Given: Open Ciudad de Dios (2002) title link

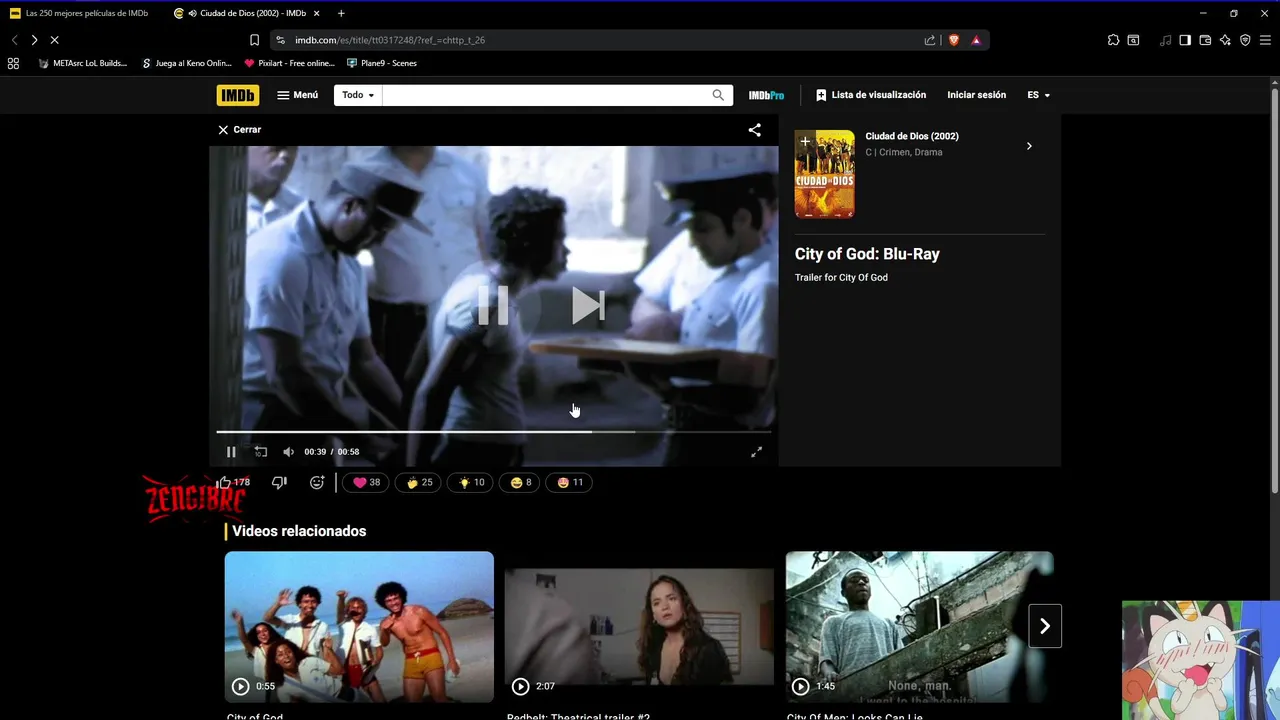Looking at the screenshot, I should (912, 136).
